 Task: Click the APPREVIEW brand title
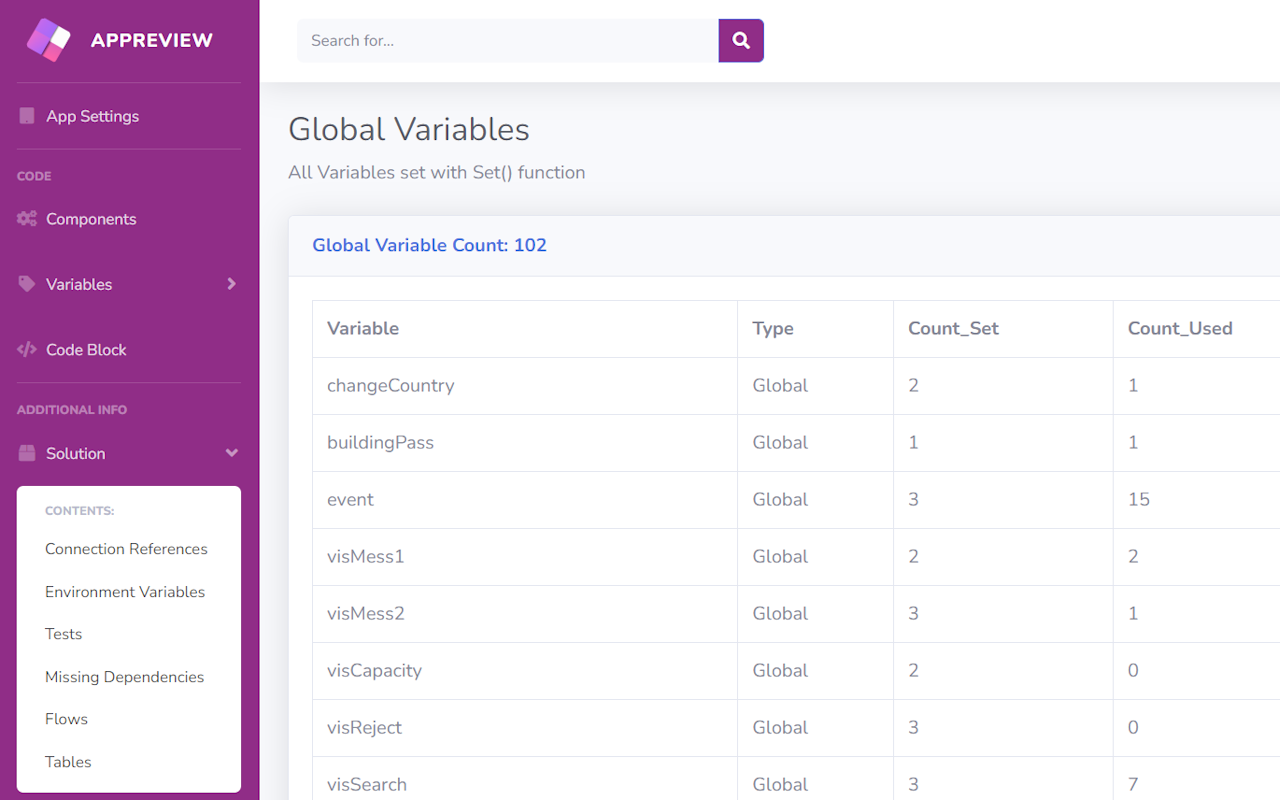tap(152, 40)
